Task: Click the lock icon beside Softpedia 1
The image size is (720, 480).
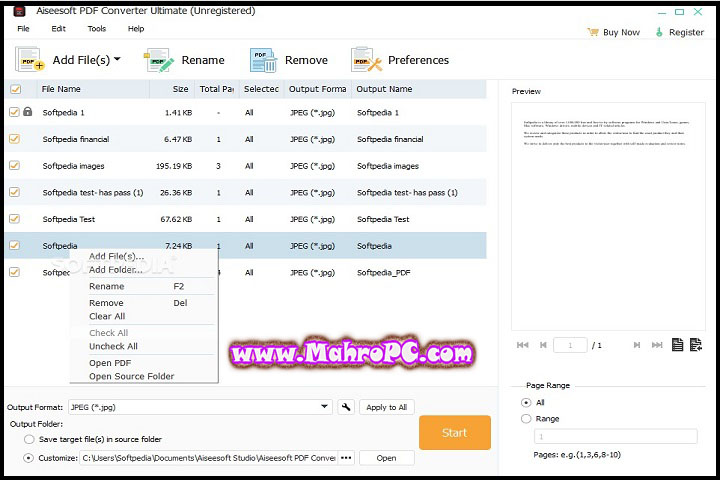Action: [x=28, y=112]
